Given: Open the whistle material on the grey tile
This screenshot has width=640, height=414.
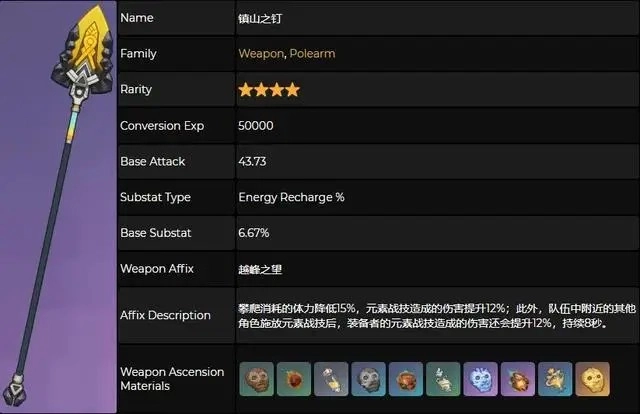Looking at the screenshot, I should pos(331,379).
